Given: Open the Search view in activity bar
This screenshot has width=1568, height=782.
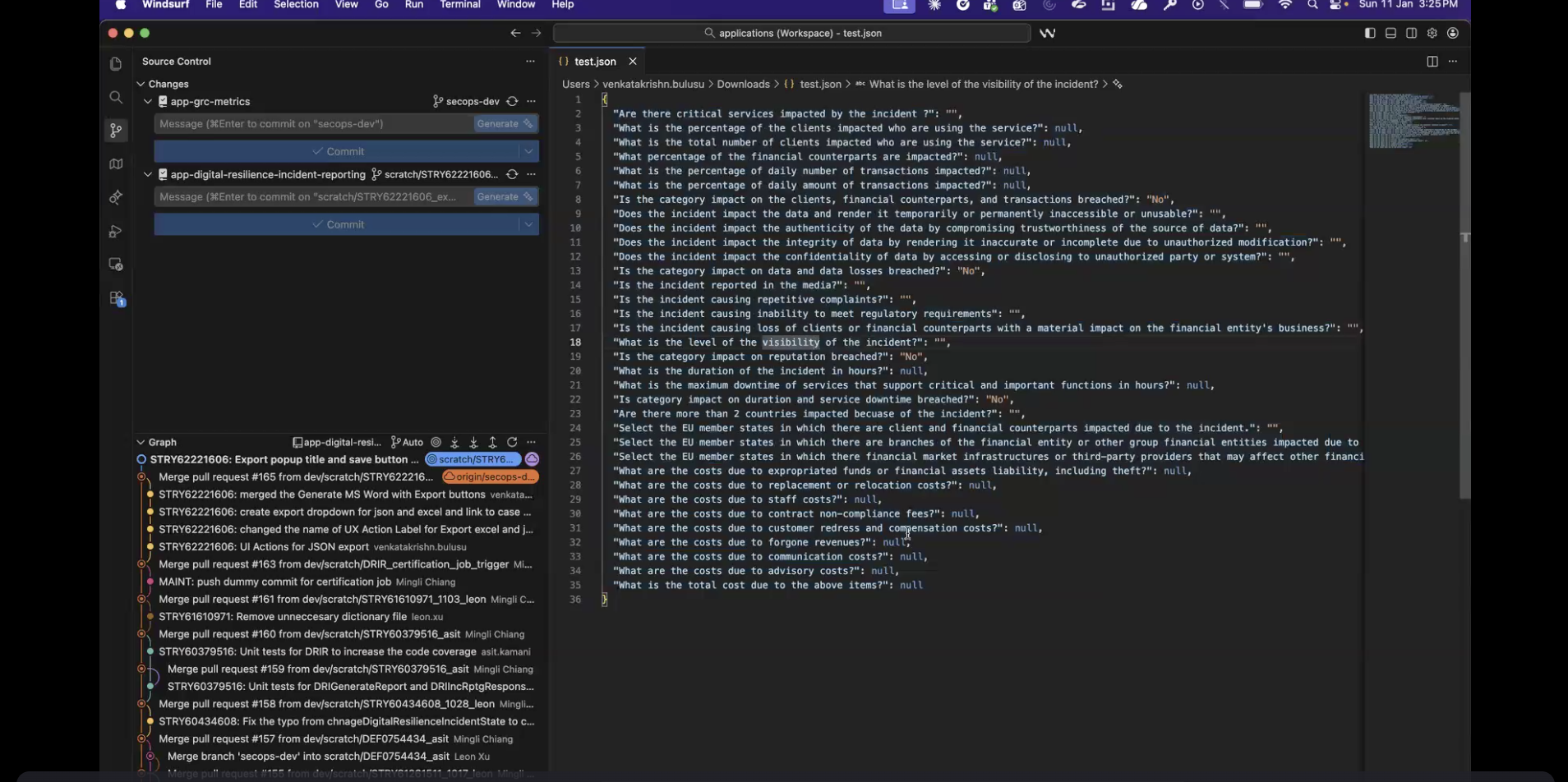Looking at the screenshot, I should [116, 98].
